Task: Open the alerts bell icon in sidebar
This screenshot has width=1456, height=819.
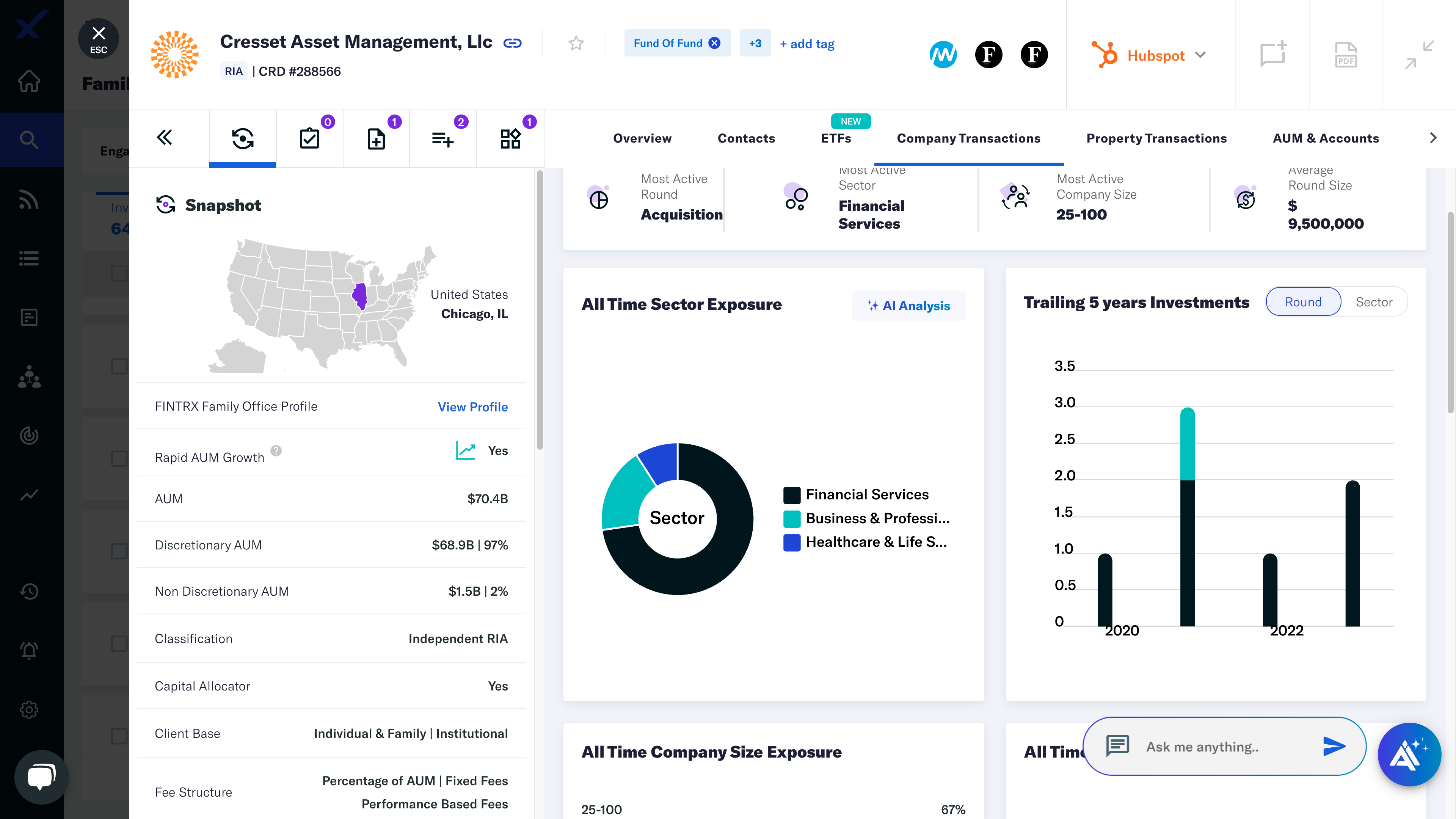Action: click(x=29, y=651)
